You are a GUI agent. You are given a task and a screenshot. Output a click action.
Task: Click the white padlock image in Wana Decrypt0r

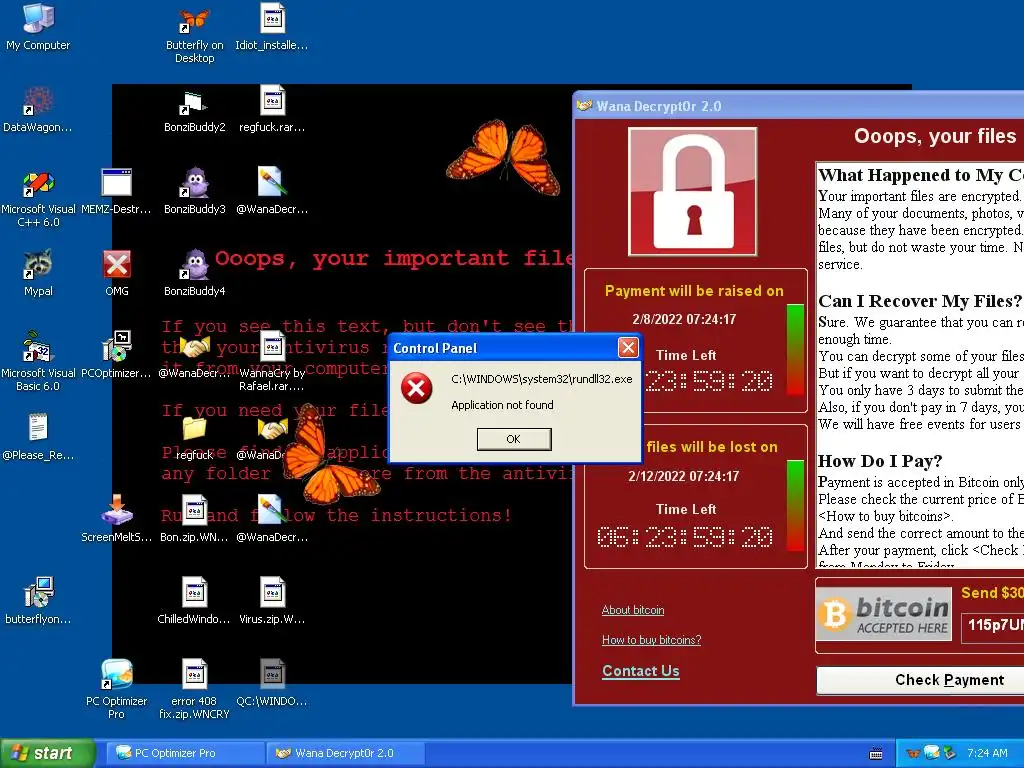click(693, 191)
